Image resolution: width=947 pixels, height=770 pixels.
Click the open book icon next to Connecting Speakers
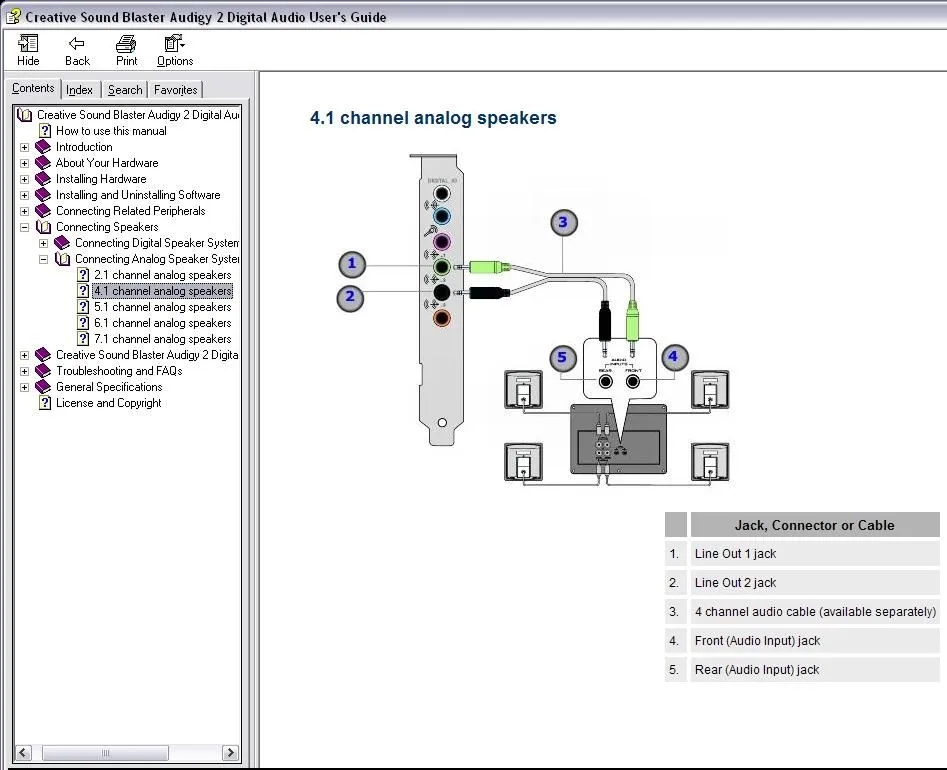pos(43,227)
